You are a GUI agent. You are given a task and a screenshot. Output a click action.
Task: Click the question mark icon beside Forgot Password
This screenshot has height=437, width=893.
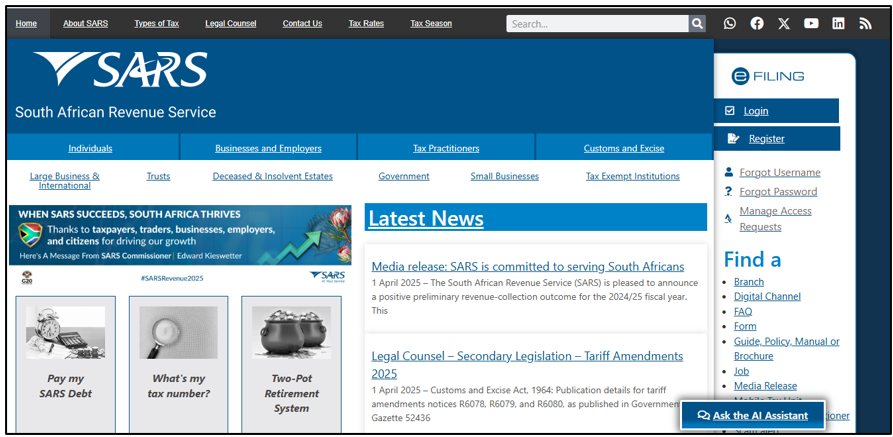click(728, 191)
